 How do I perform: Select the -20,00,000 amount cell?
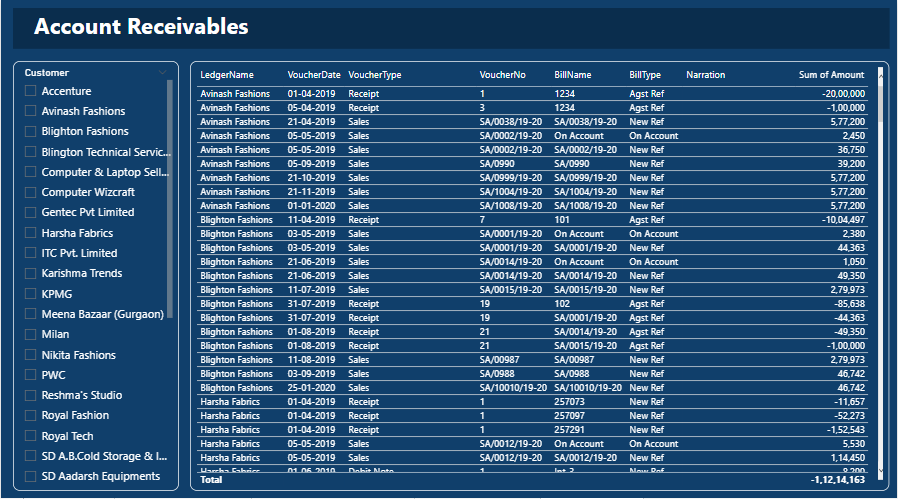point(843,93)
